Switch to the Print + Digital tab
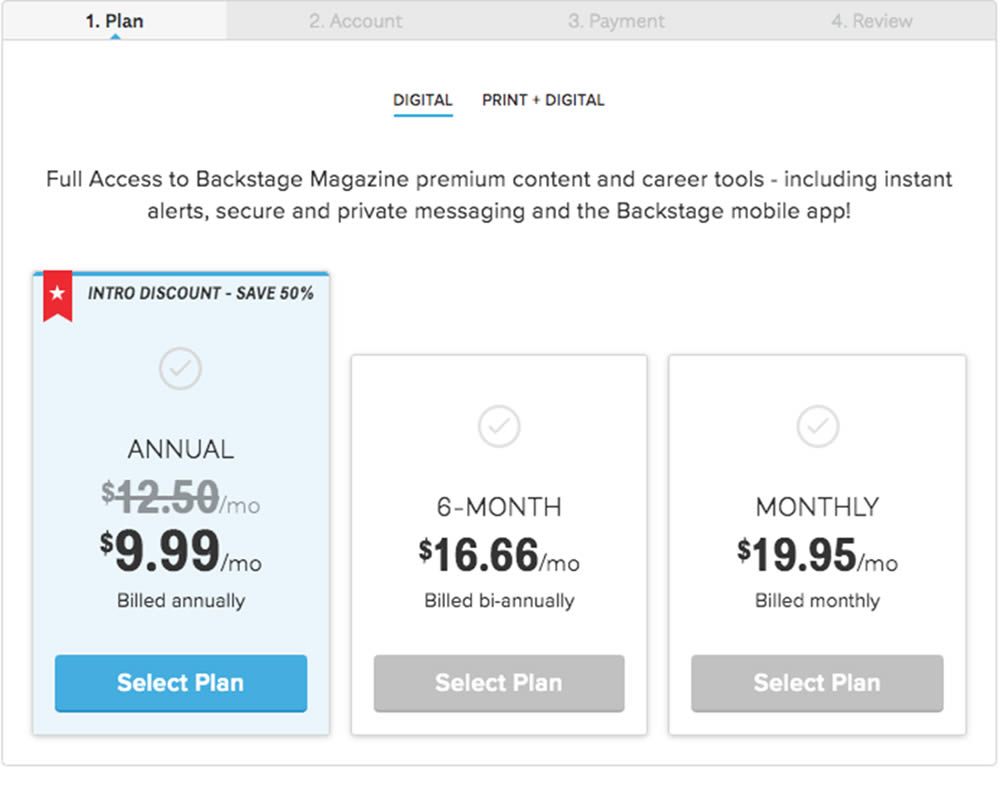Viewport: 1000px width, 787px height. 543,100
